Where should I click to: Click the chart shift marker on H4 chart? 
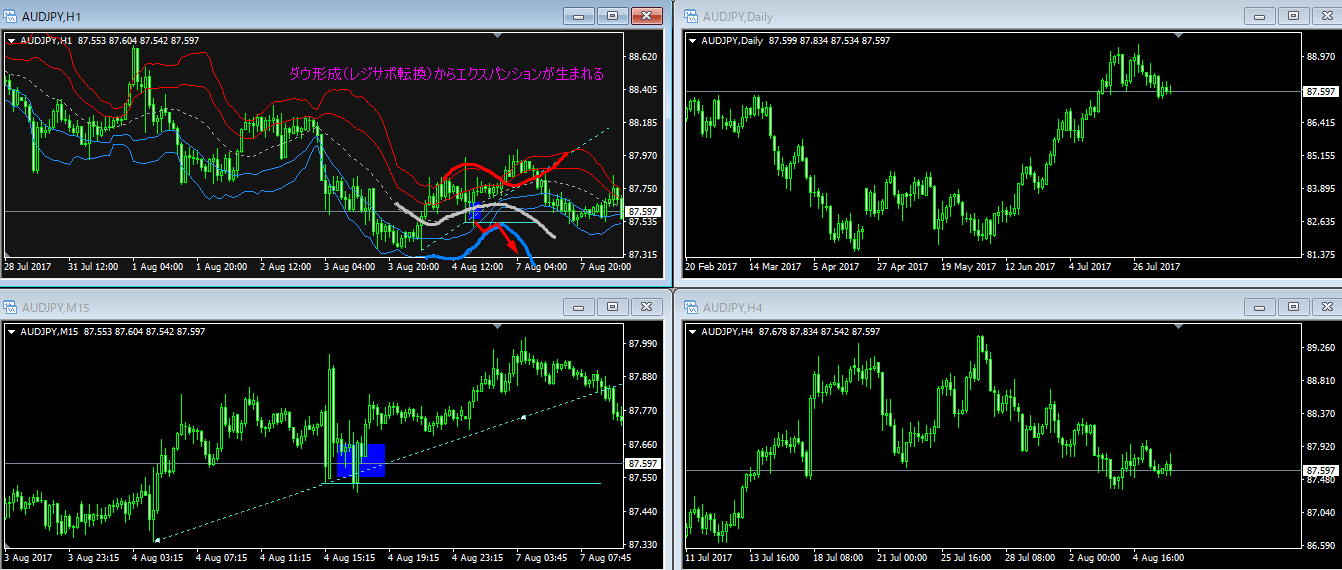pyautogui.click(x=1178, y=325)
